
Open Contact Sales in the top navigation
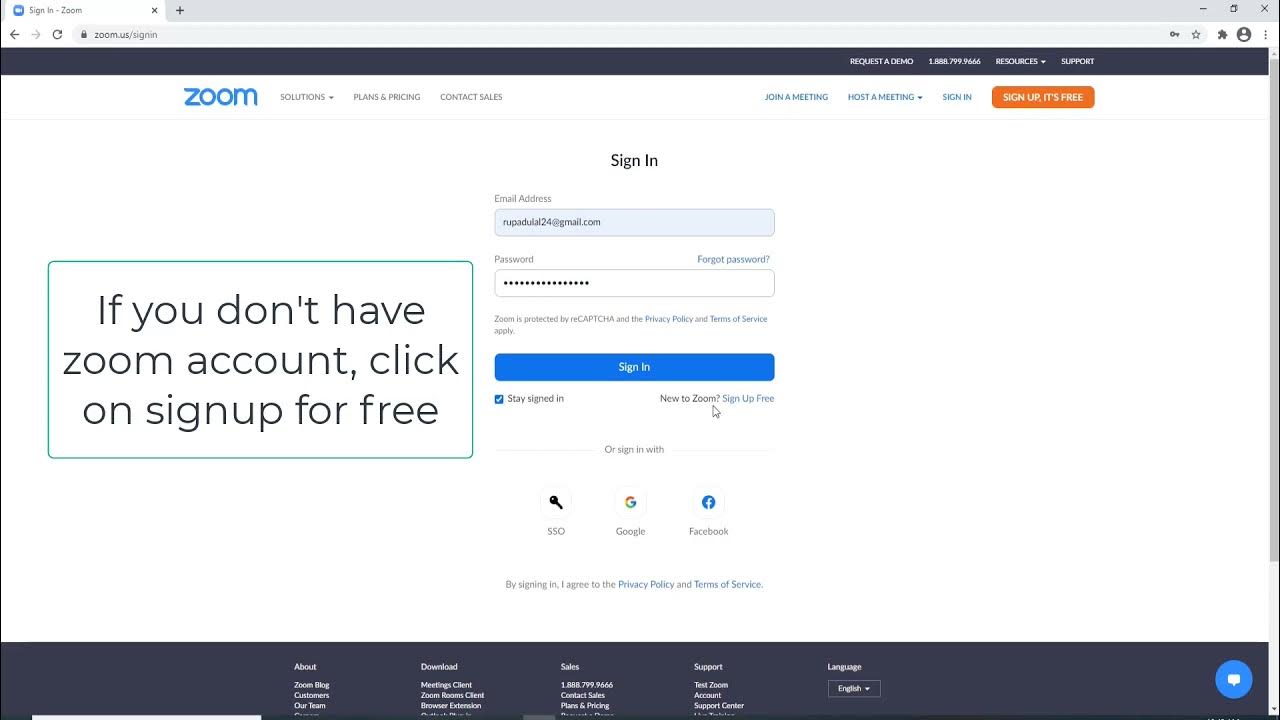click(x=471, y=97)
